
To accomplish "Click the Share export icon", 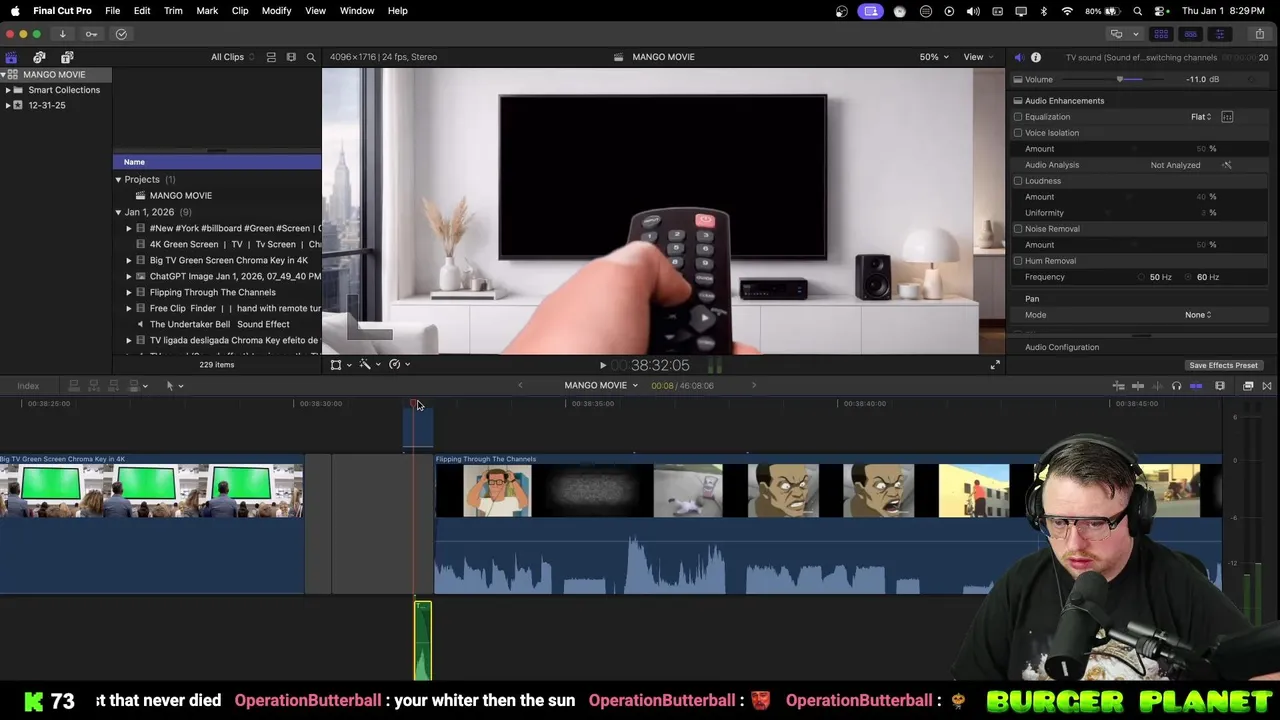I will 1260,34.
